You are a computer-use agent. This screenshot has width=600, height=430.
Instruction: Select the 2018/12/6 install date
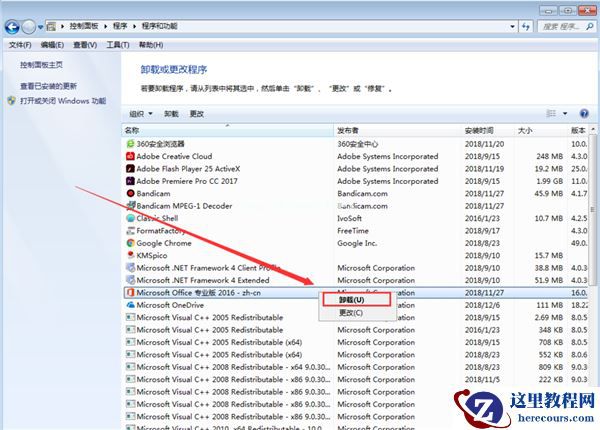coord(482,305)
